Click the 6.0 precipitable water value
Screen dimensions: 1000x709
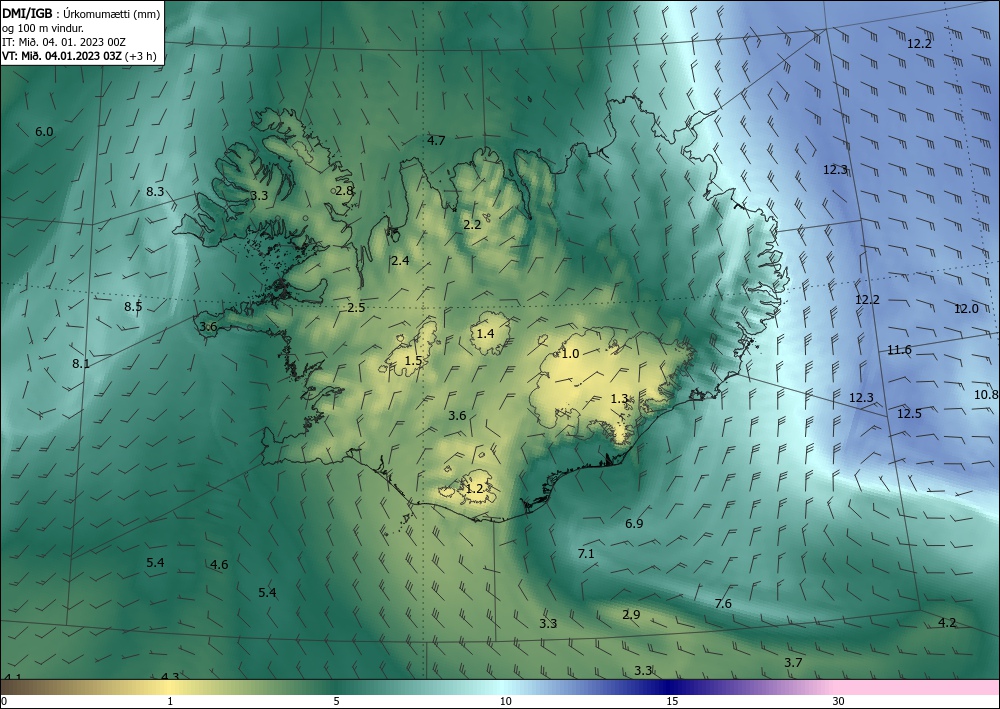[44, 132]
